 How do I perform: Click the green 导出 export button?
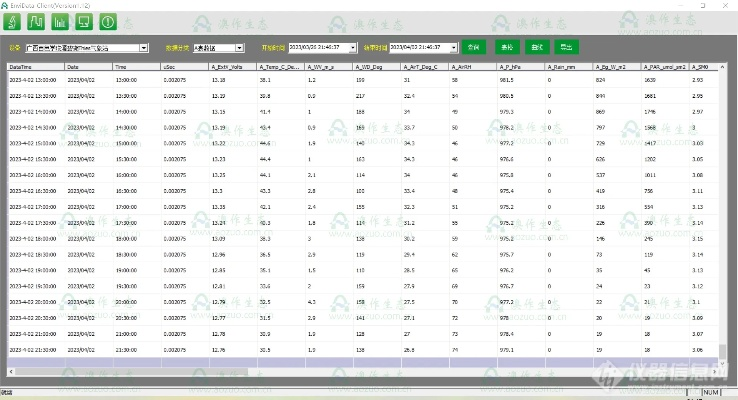pyautogui.click(x=567, y=47)
